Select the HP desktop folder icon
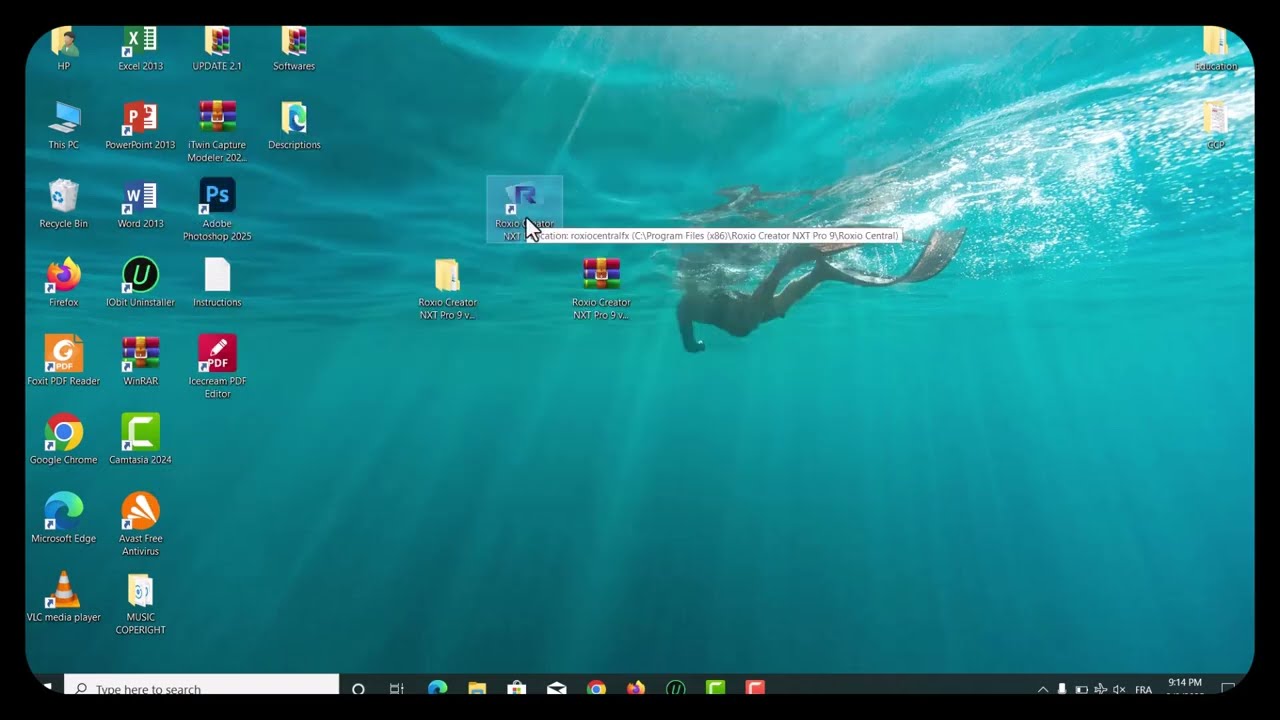Image resolution: width=1280 pixels, height=720 pixels. tap(64, 48)
